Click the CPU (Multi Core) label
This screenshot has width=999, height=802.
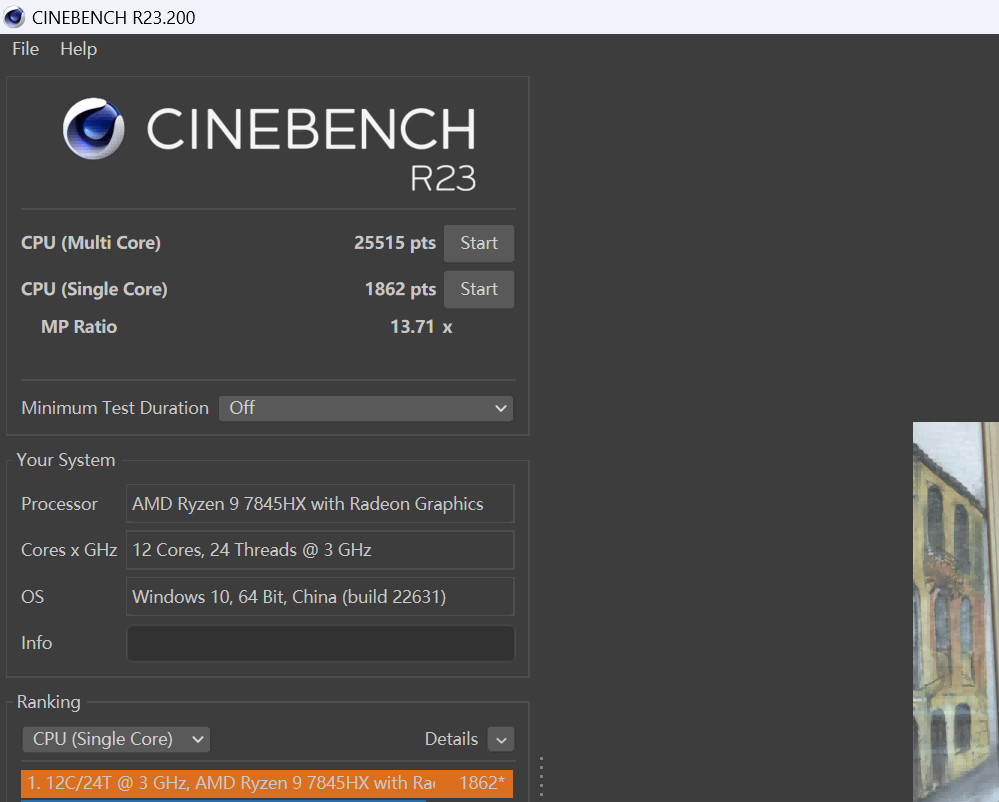click(x=91, y=243)
